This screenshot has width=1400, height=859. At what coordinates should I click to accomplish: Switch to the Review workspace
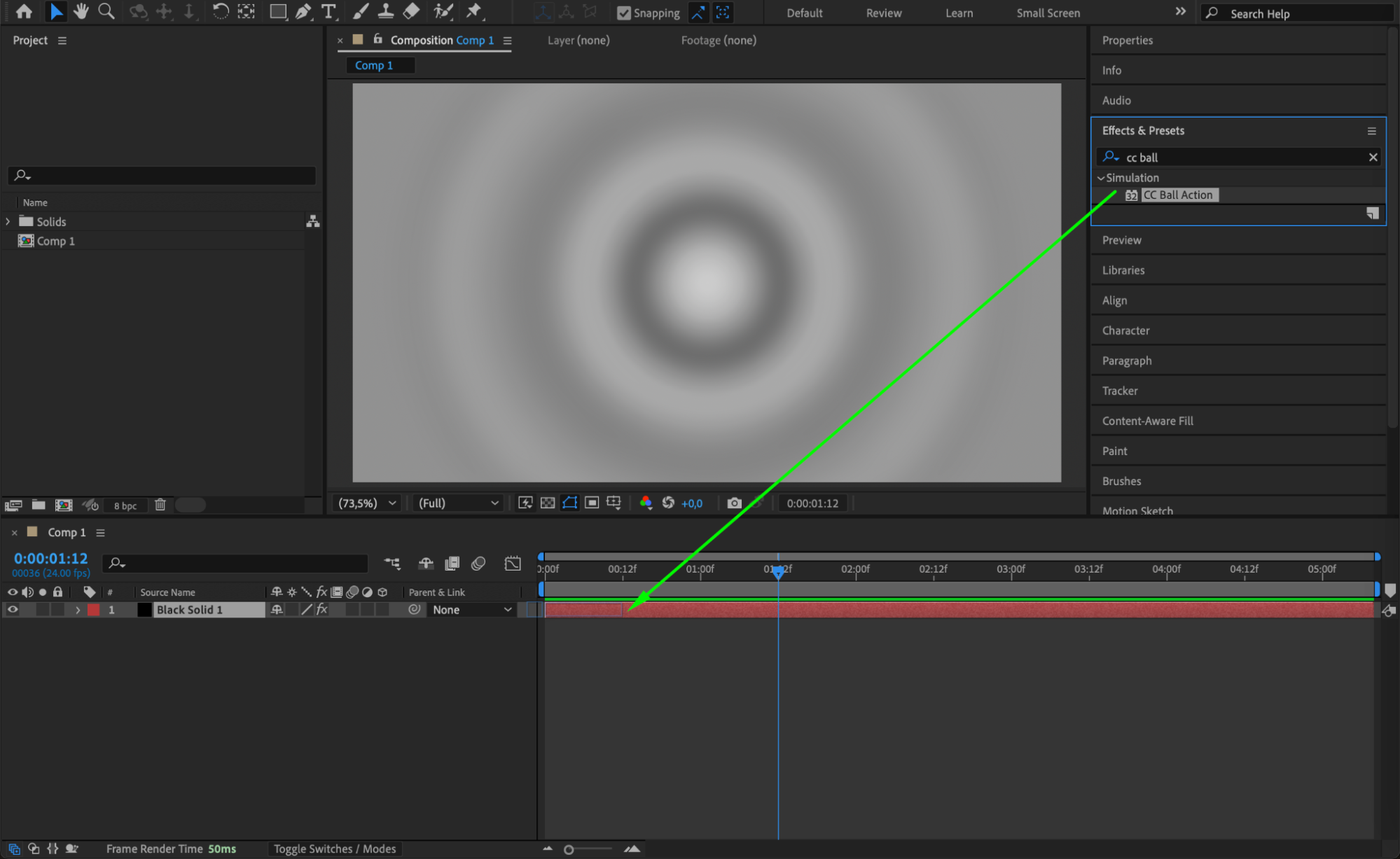[x=883, y=13]
